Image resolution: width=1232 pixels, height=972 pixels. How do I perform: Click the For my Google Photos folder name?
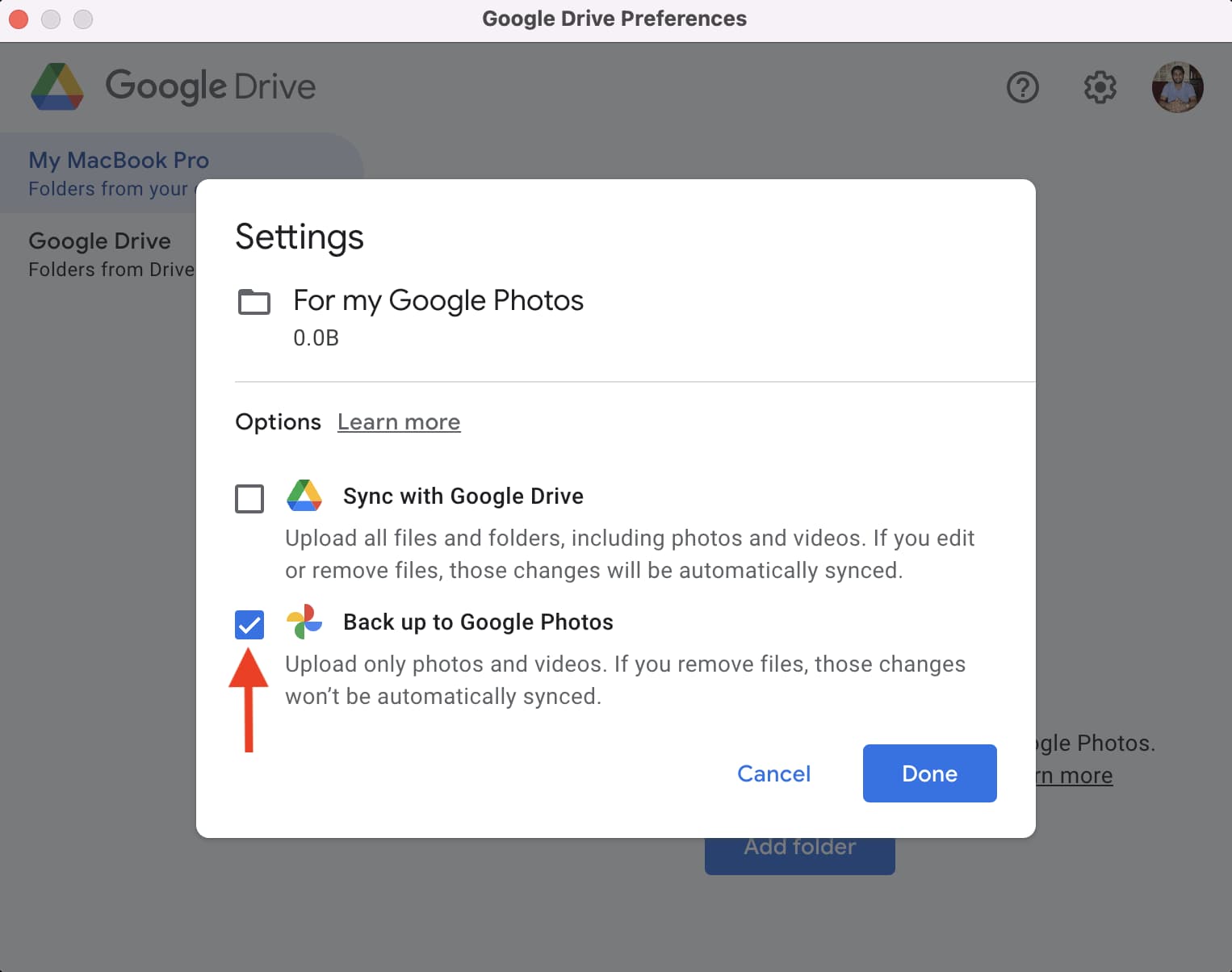(438, 300)
